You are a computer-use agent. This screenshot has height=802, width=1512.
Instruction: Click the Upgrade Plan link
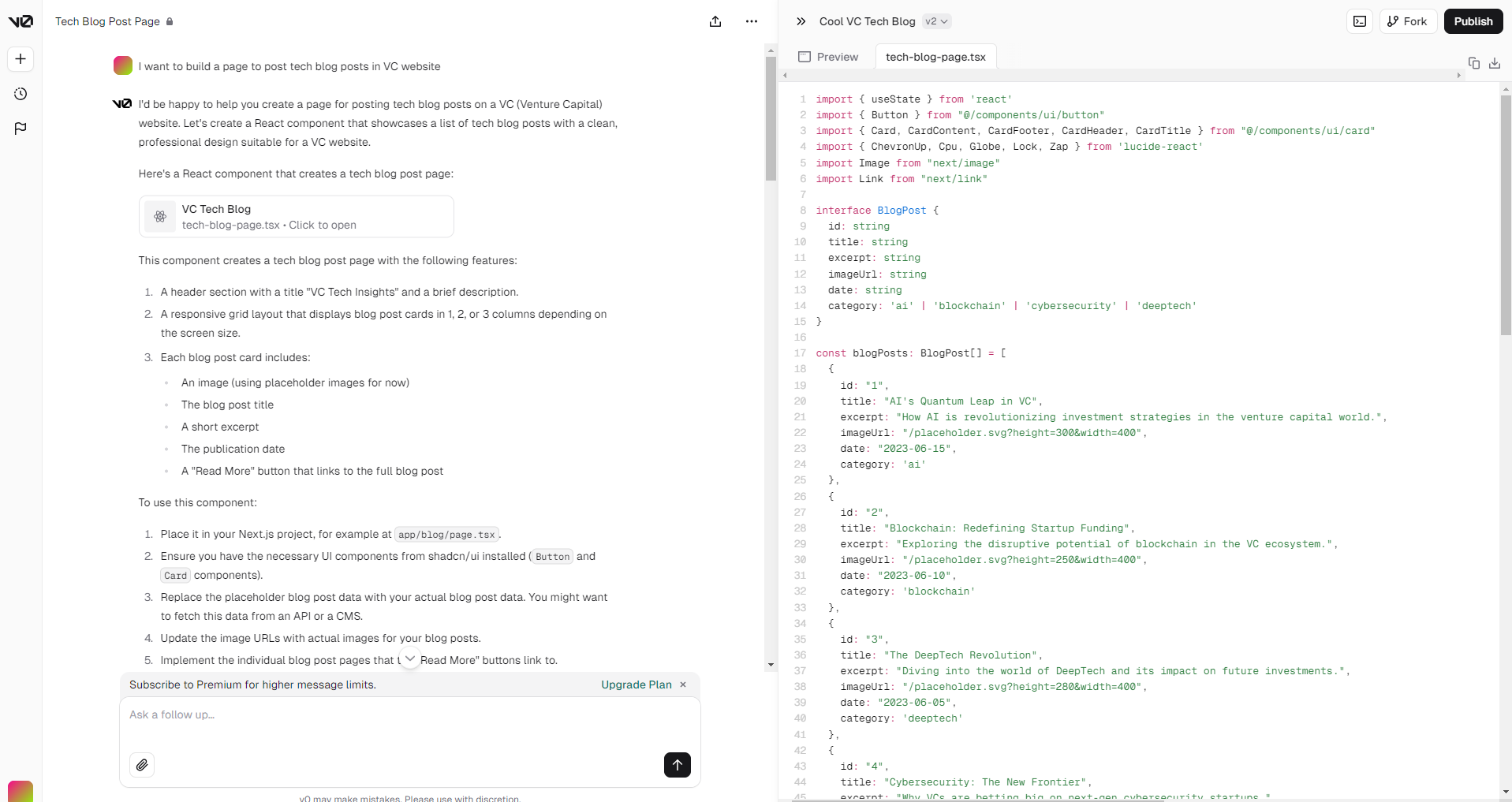636,684
